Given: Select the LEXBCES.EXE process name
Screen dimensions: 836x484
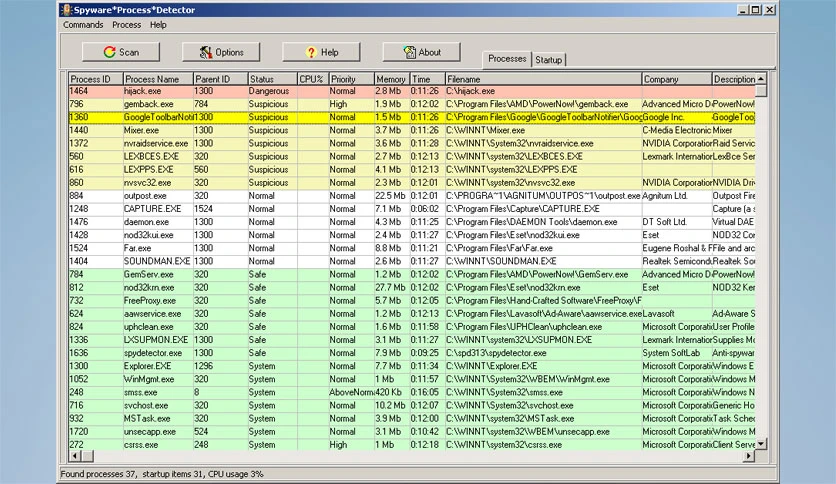Looking at the screenshot, I should click(151, 156).
